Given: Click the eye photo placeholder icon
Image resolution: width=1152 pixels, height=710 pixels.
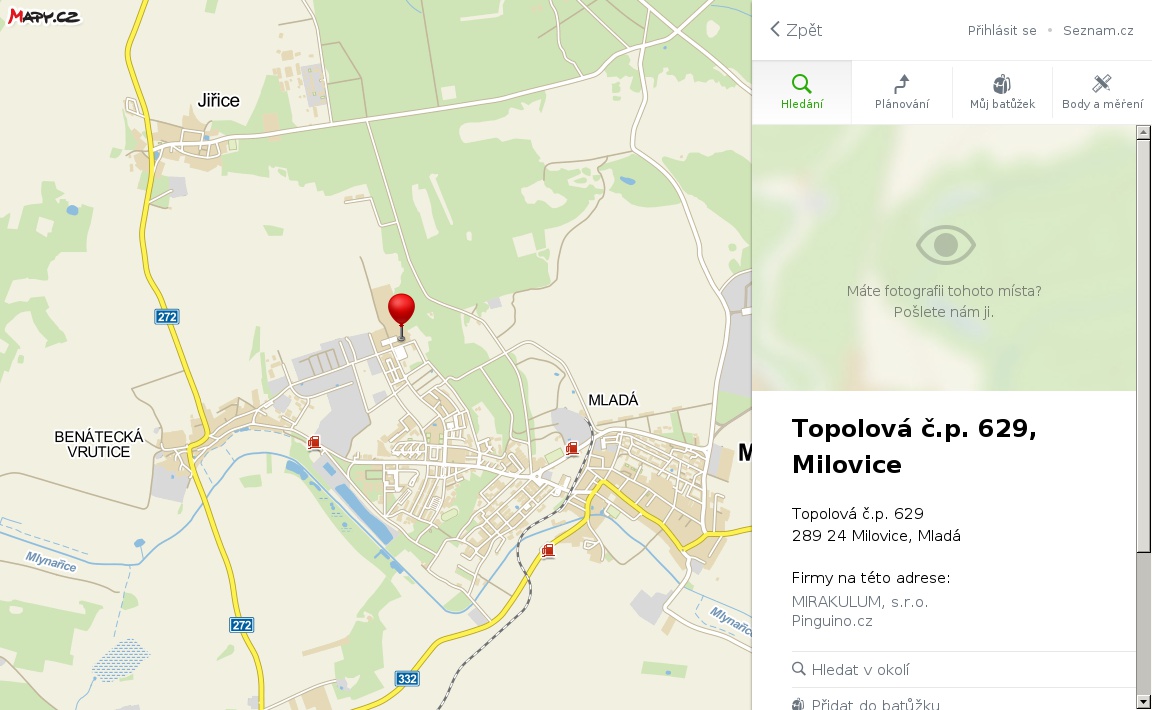Looking at the screenshot, I should click(x=946, y=245).
